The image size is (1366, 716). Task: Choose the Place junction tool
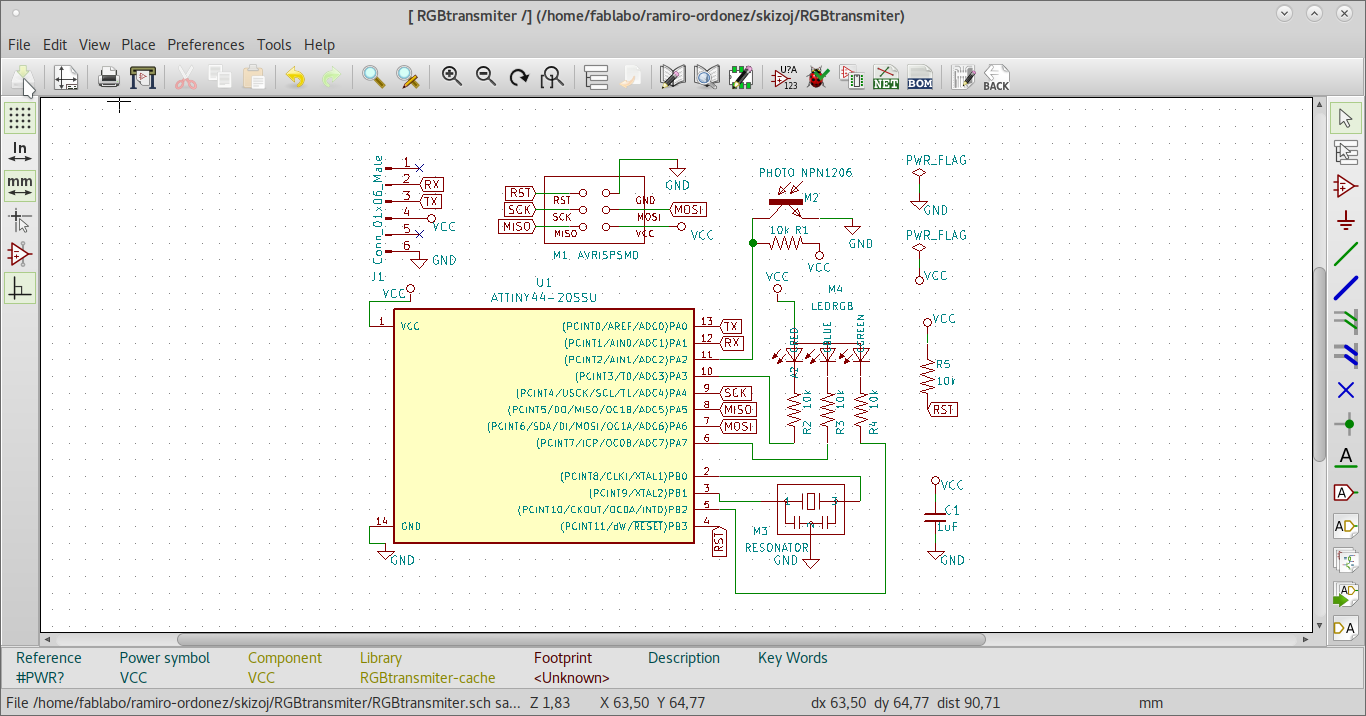tap(1346, 424)
